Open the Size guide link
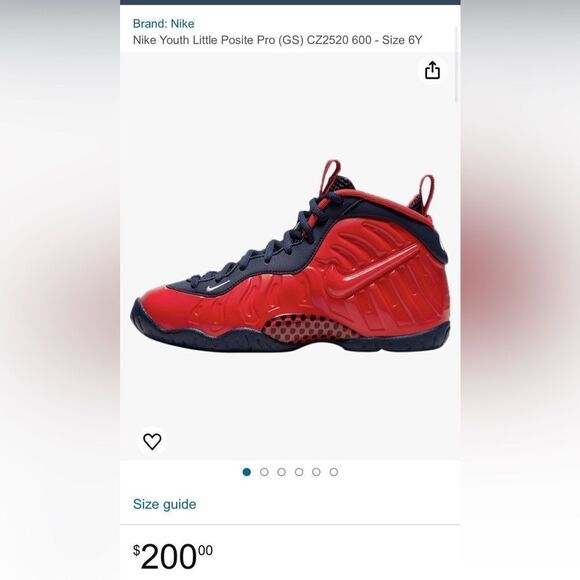The image size is (580, 580). tap(165, 504)
